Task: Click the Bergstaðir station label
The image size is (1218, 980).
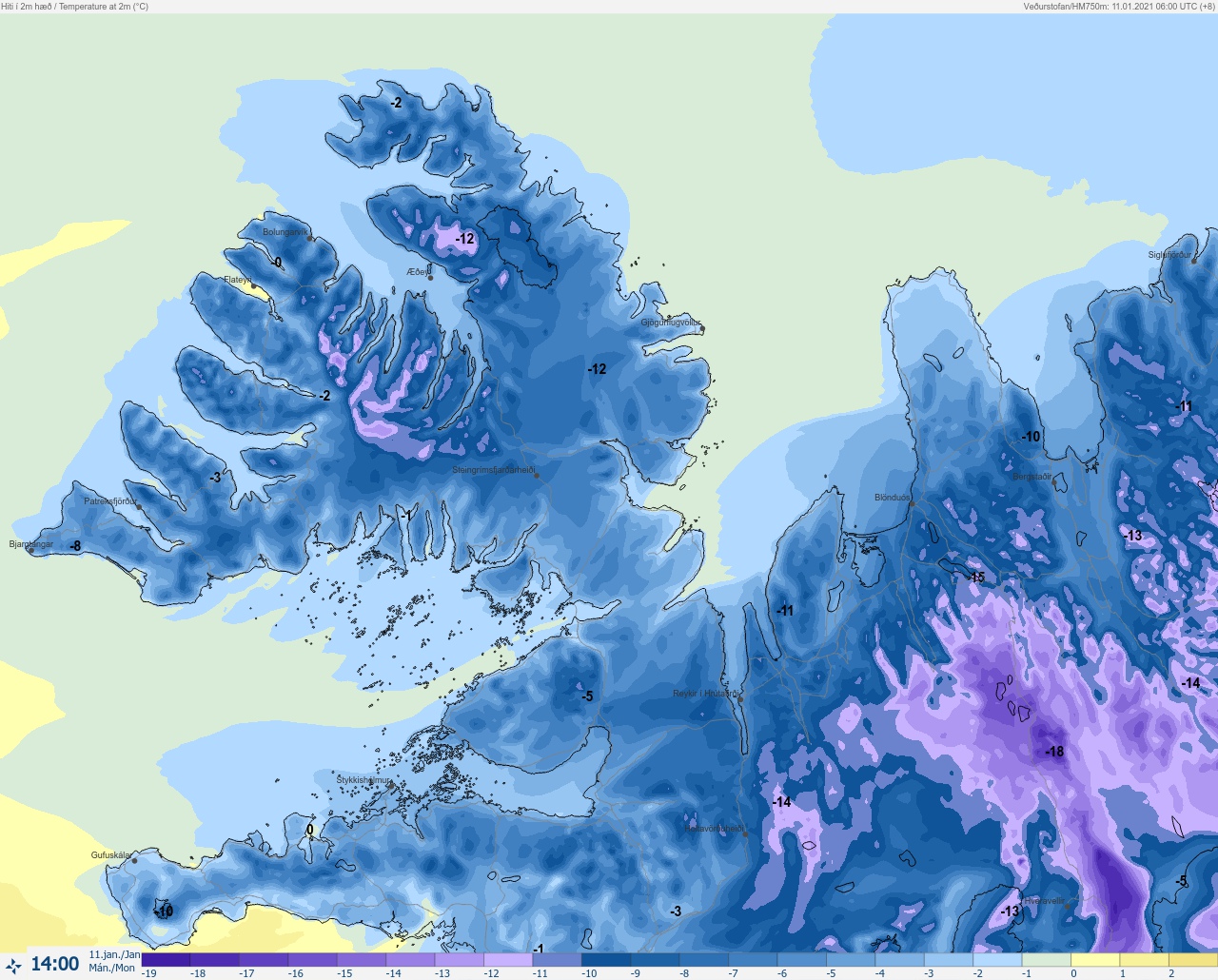Action: (x=1032, y=477)
